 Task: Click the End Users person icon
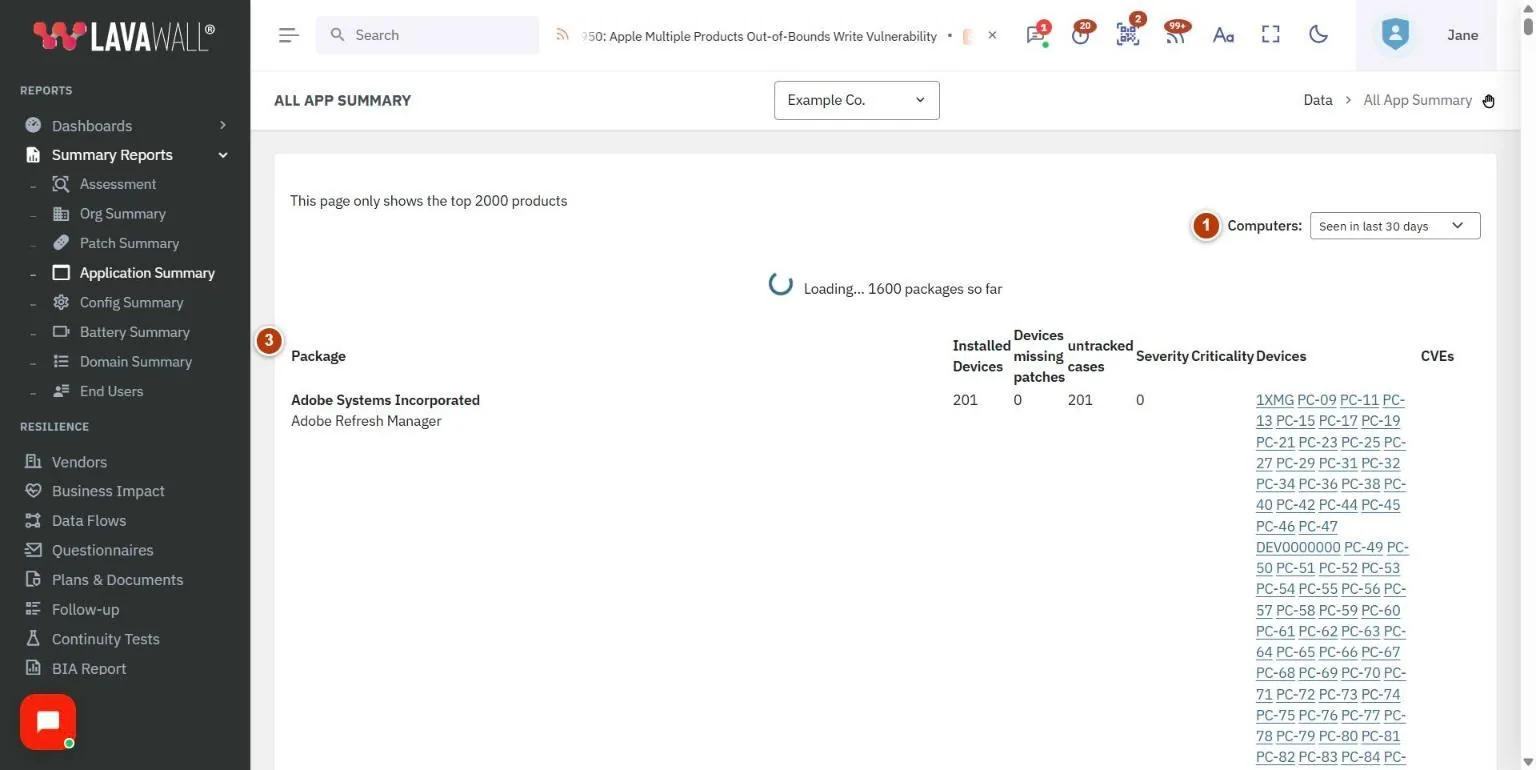(x=61, y=391)
